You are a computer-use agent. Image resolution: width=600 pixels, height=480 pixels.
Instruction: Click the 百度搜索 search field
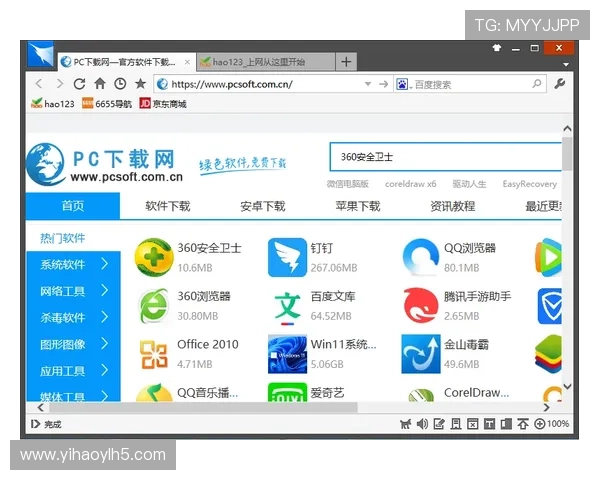click(471, 84)
